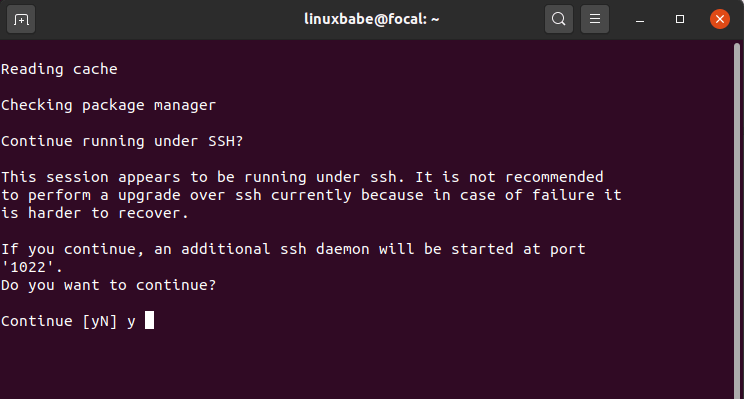
Task: Click the 'If you continue, an additional ssh daemon' line
Action: pos(293,250)
